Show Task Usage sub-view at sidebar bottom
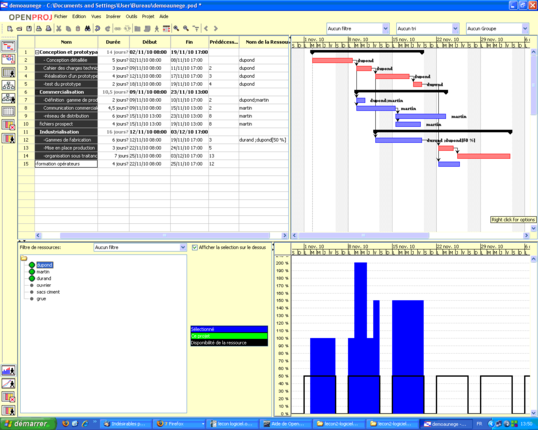Image resolution: width=538 pixels, height=430 pixels. click(9, 397)
